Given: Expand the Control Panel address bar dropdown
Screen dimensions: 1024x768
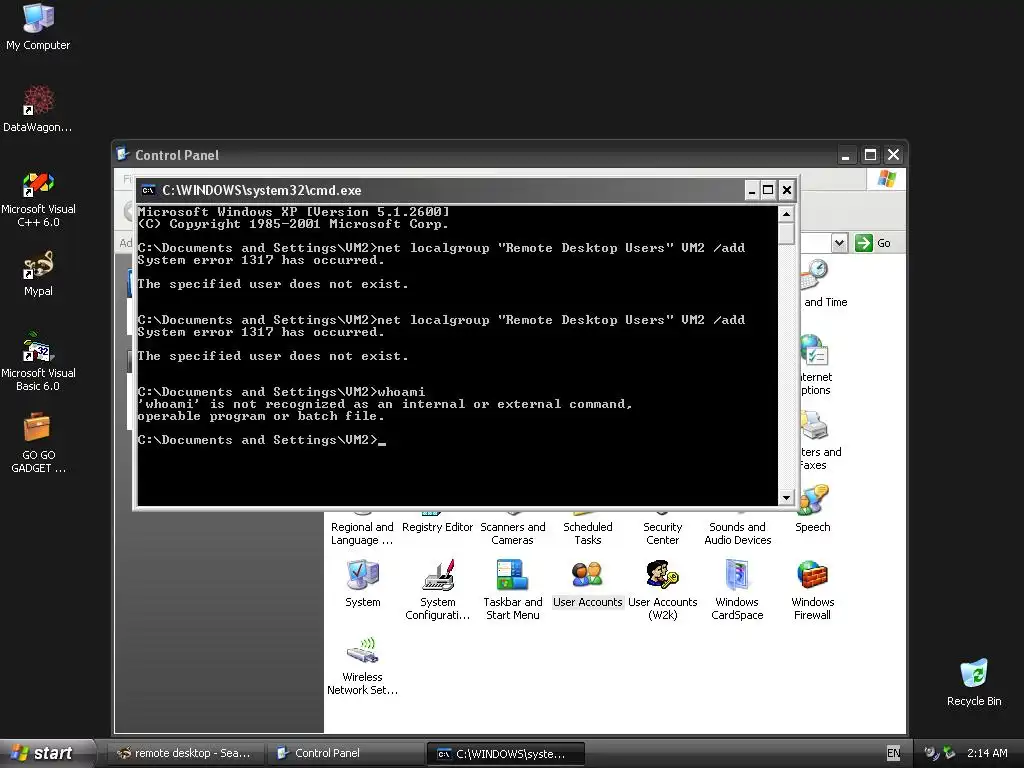Looking at the screenshot, I should 839,243.
